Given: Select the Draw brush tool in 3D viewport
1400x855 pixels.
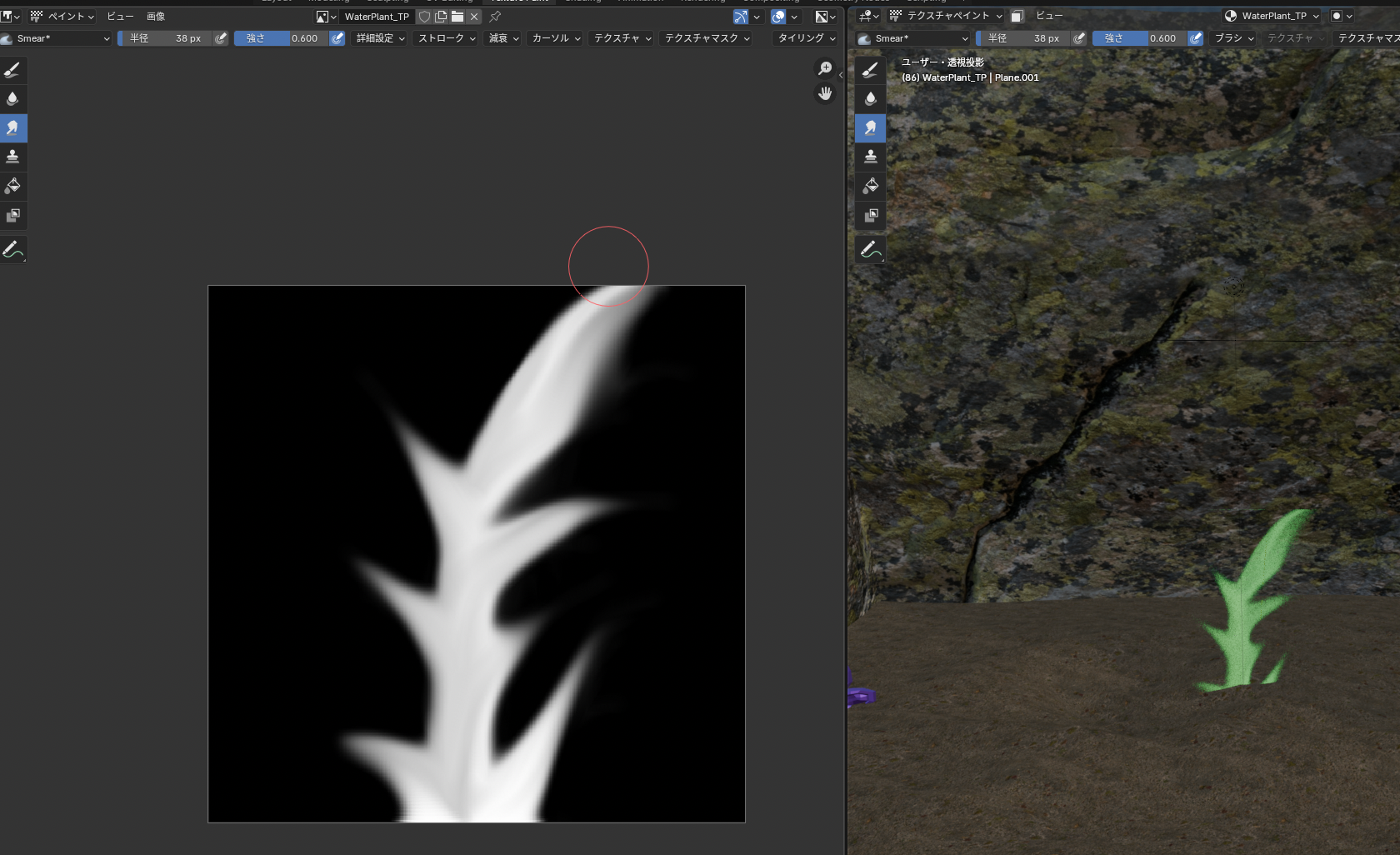Looking at the screenshot, I should point(871,70).
